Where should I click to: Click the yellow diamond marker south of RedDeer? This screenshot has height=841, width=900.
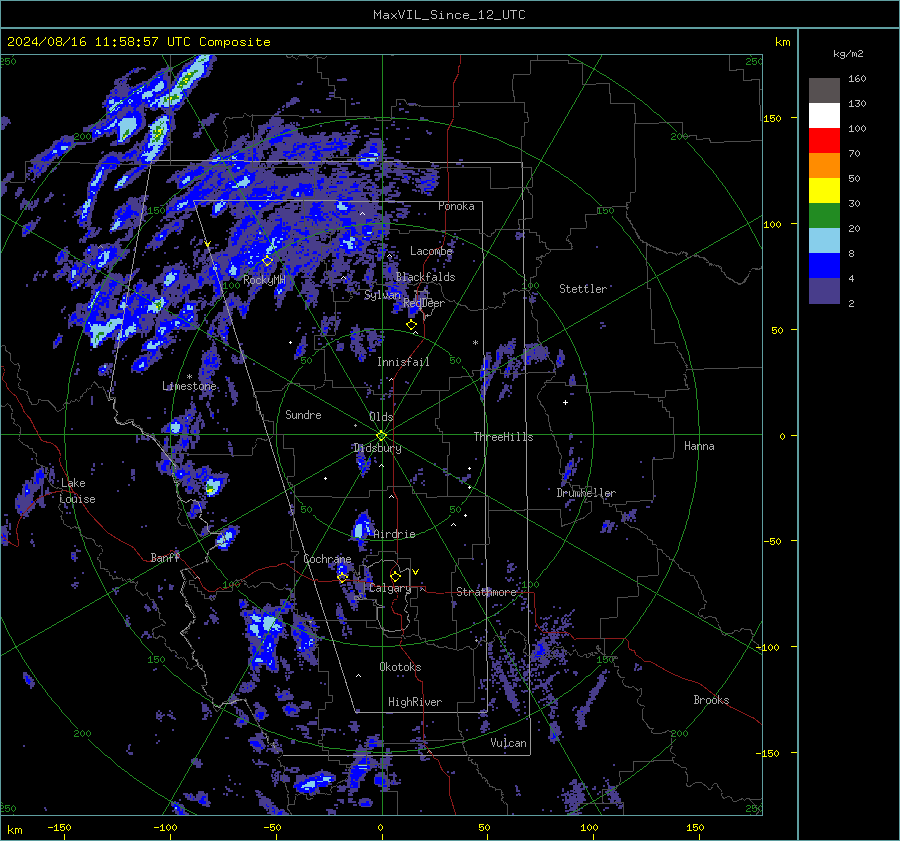(x=411, y=325)
